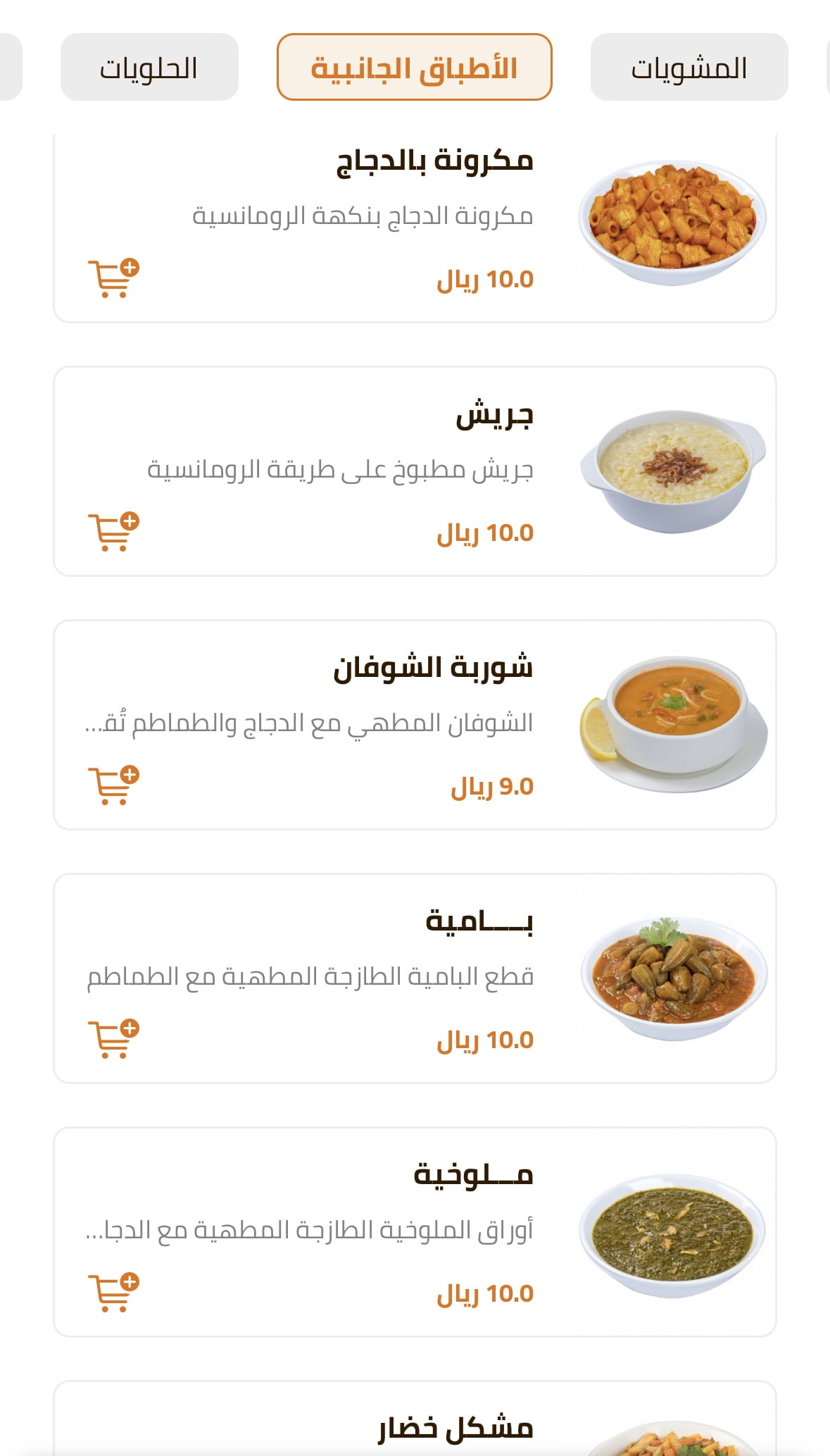Add شوربة الشوفان to cart
The height and width of the screenshot is (1456, 830).
pos(113,785)
